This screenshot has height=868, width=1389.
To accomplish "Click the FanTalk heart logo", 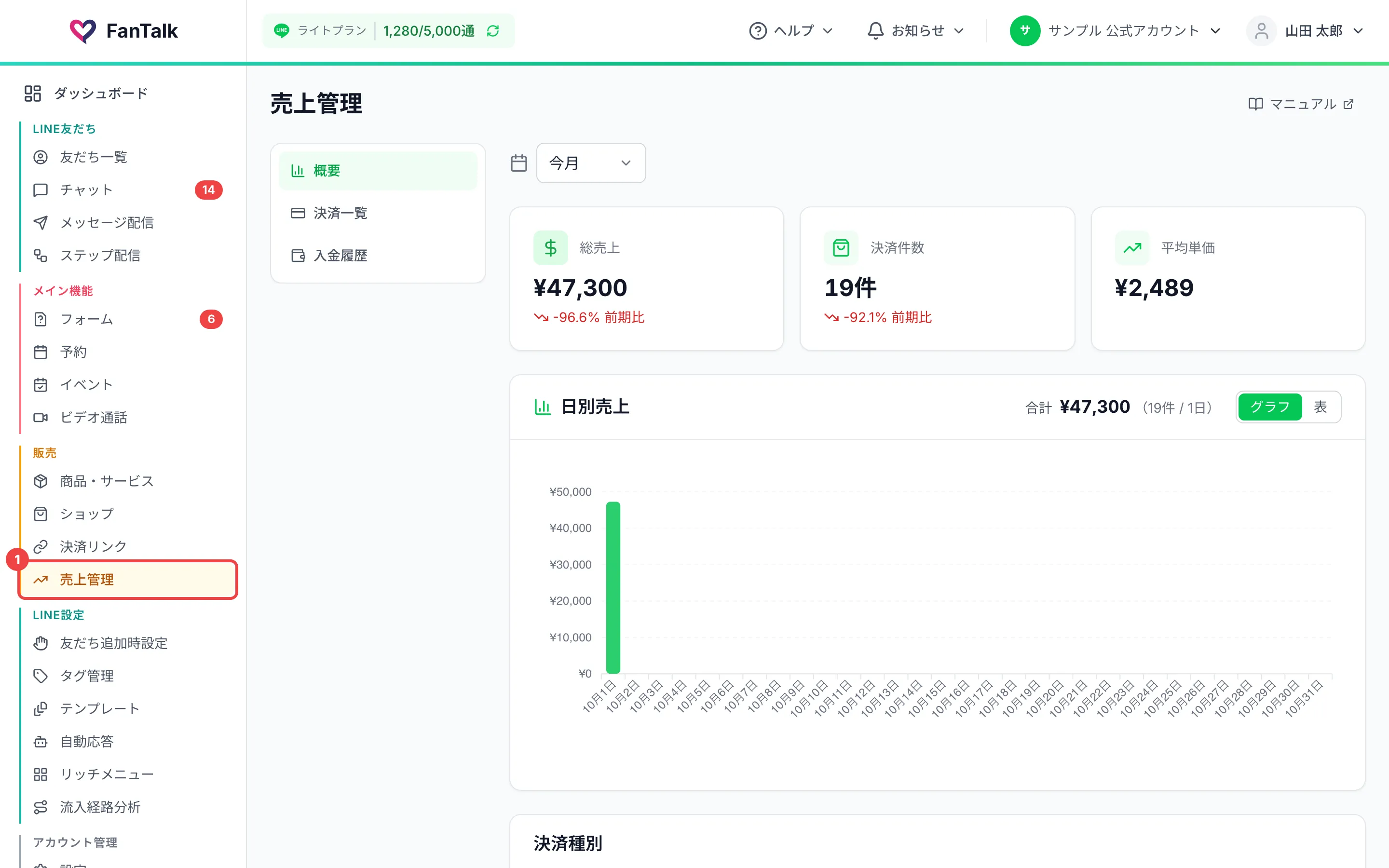I will tap(82, 31).
